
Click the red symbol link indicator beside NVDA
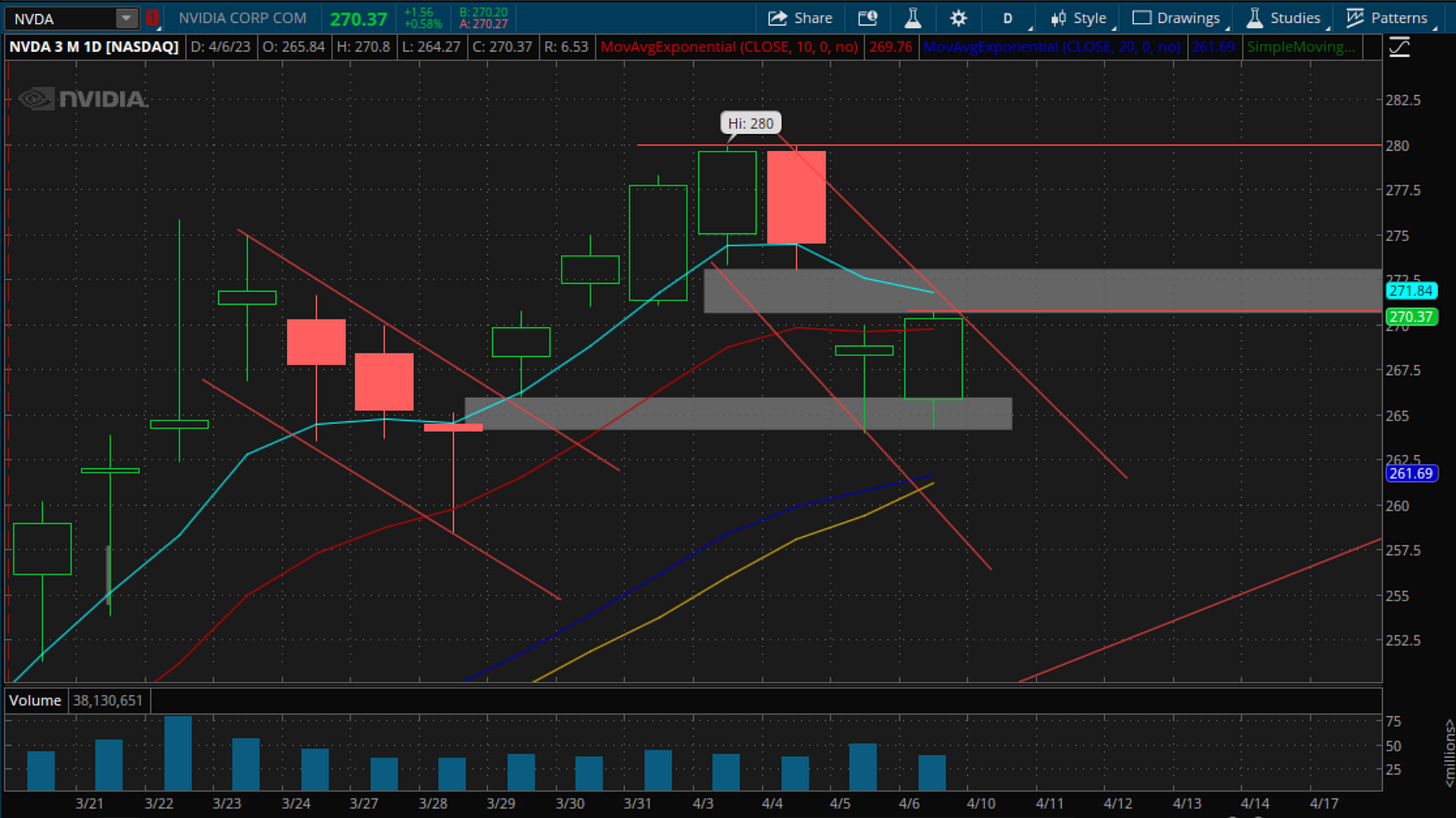(152, 18)
